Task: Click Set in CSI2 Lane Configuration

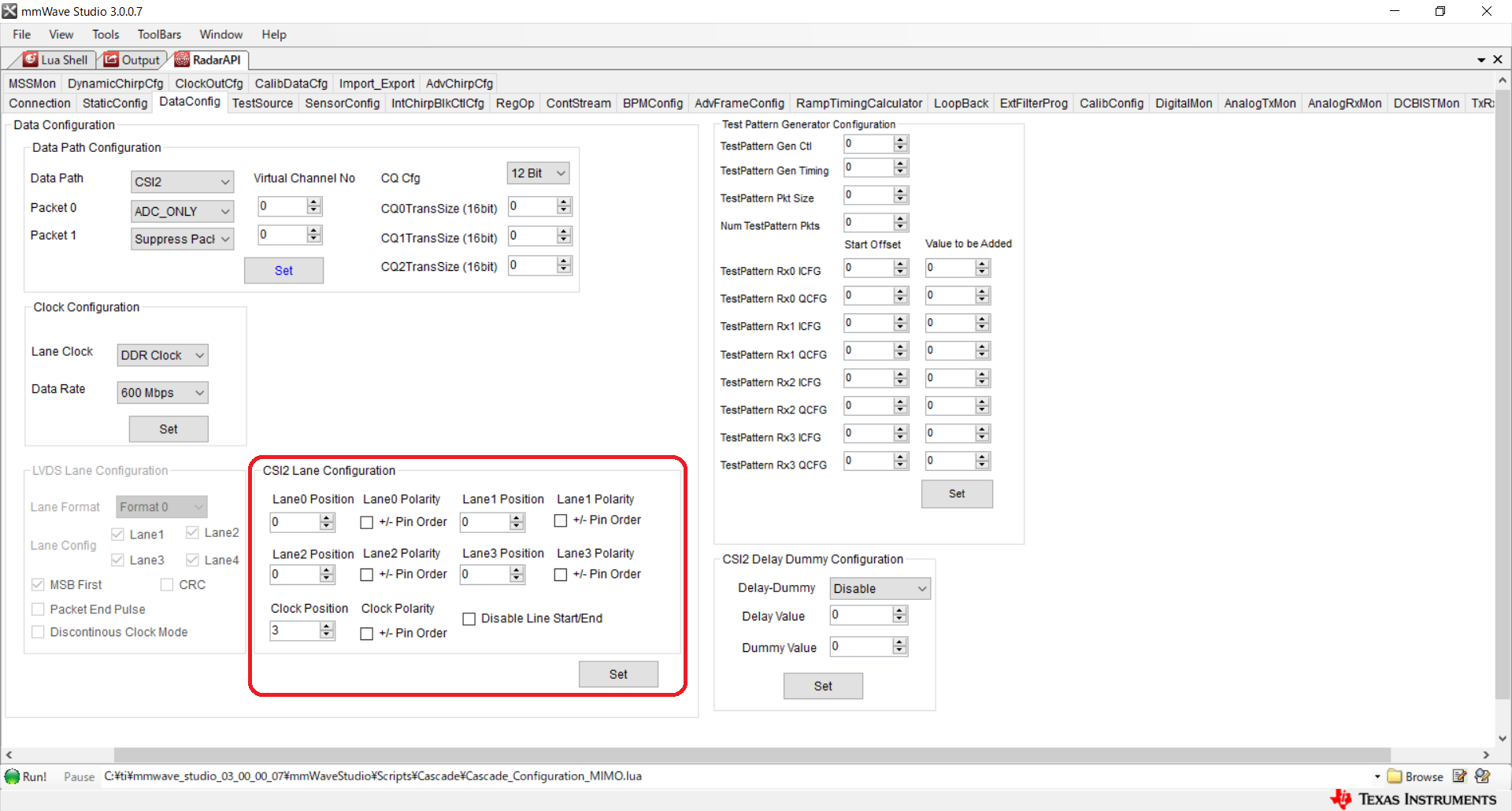Action: (618, 674)
